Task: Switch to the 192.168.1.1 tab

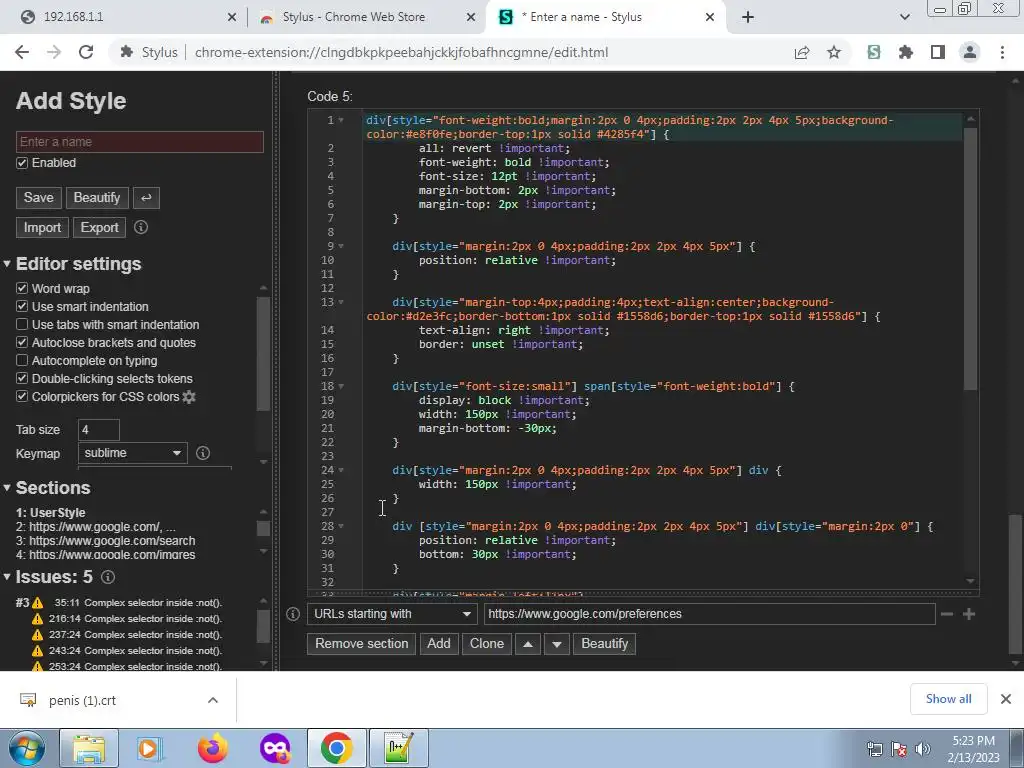Action: pos(126,17)
